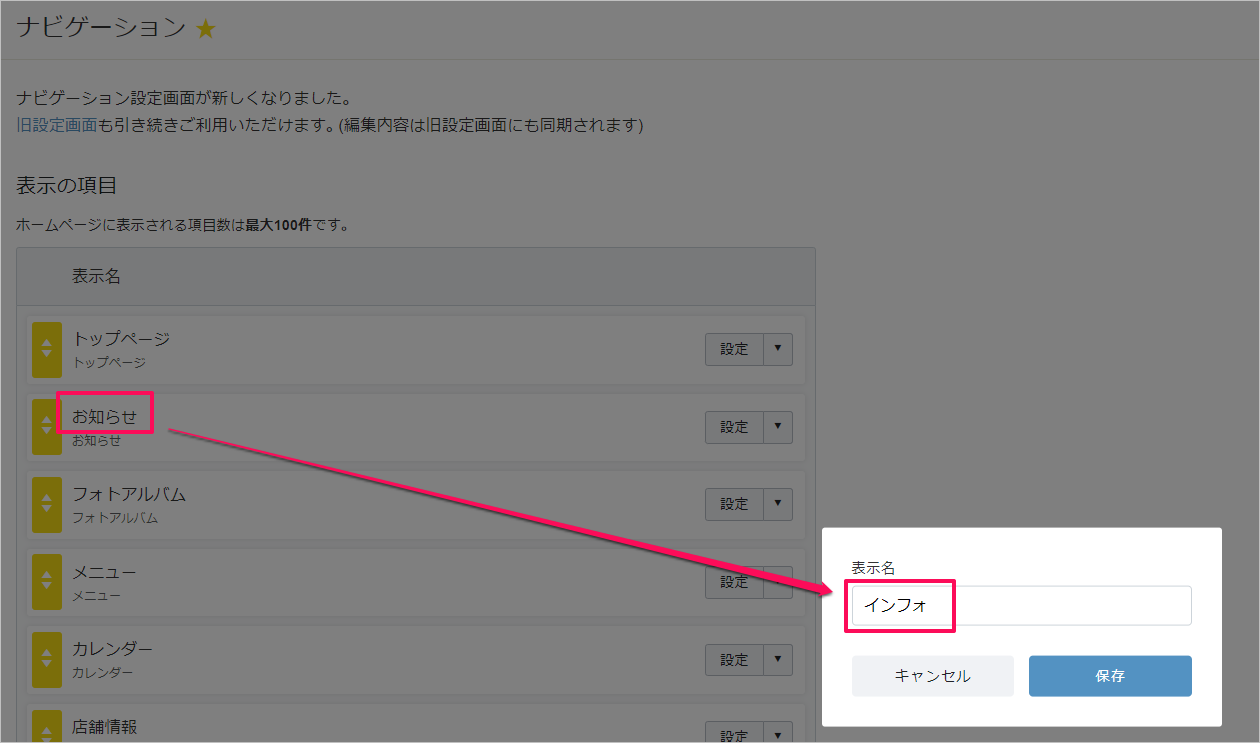This screenshot has height=743, width=1260.
Task: Select the 店舗情報 item title
Action: pyautogui.click(x=104, y=727)
